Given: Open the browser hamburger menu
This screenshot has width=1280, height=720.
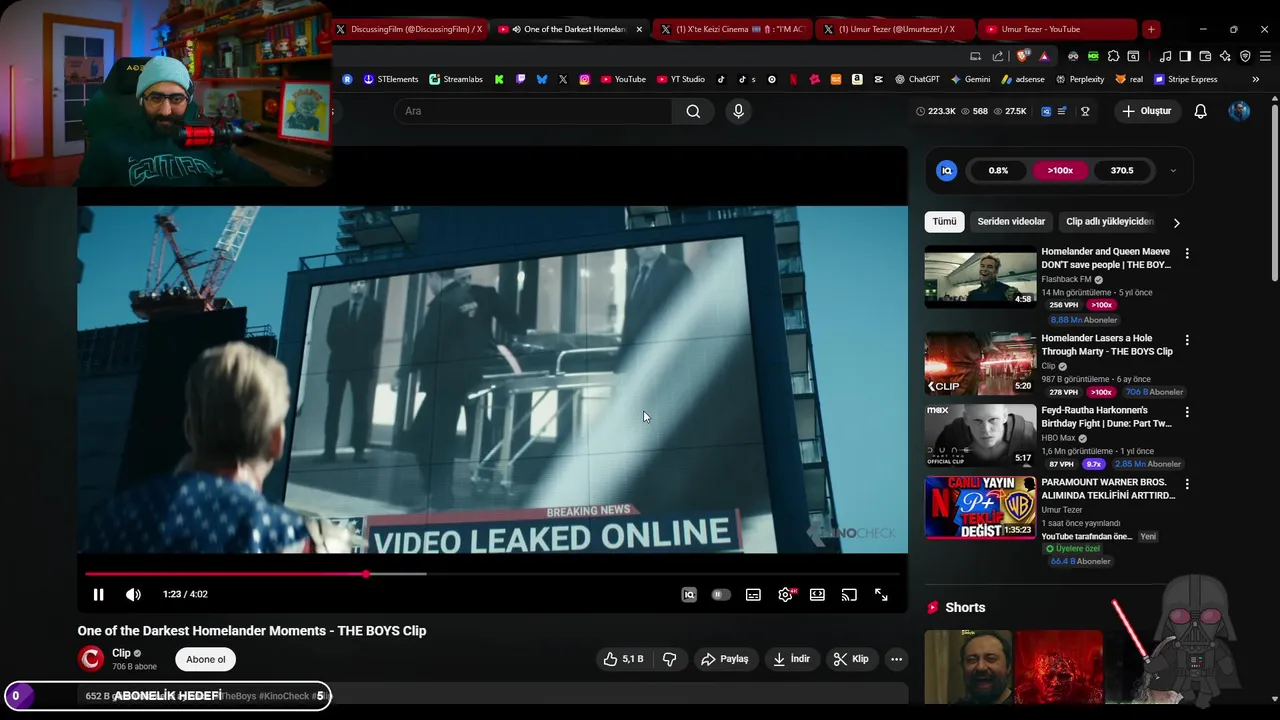Looking at the screenshot, I should (x=1265, y=56).
